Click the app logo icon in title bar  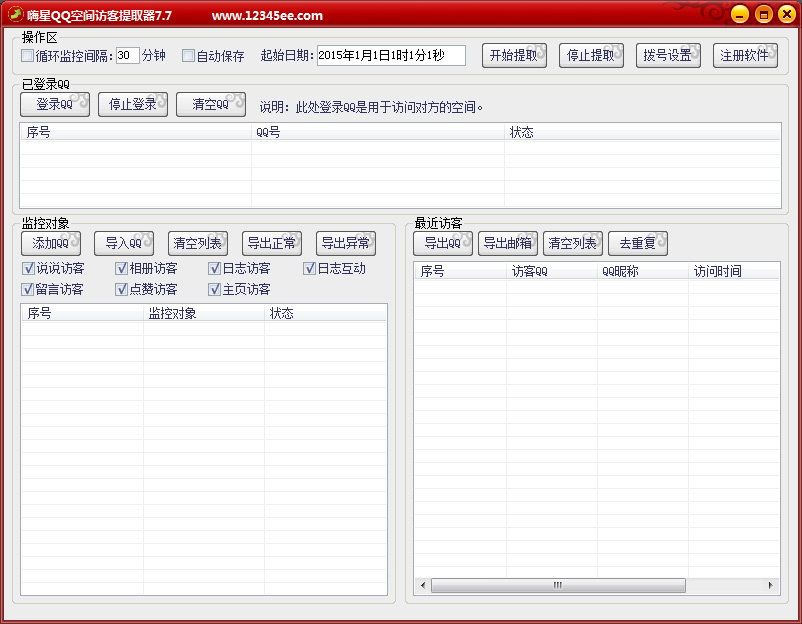(x=15, y=14)
